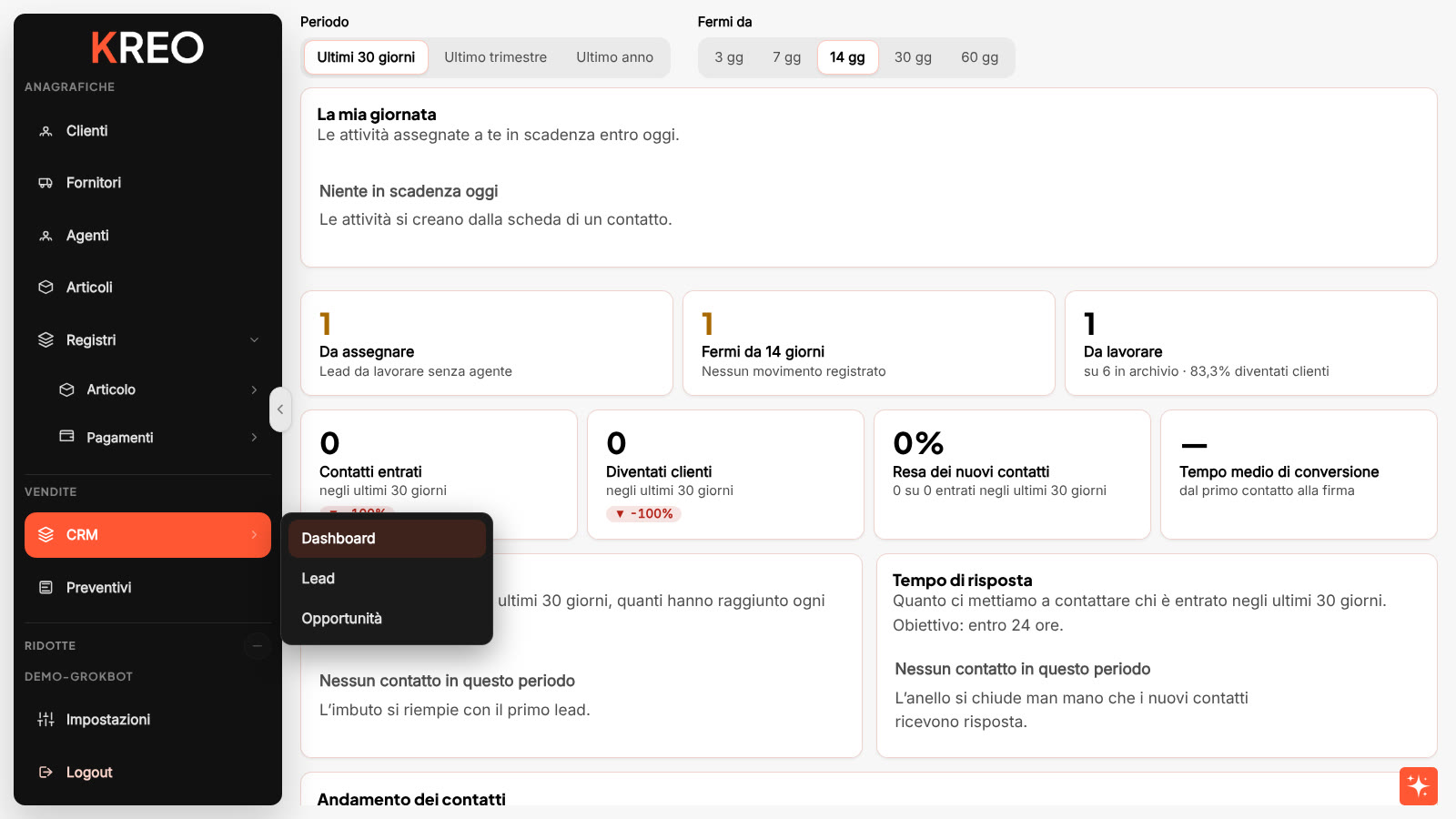This screenshot has height=819, width=1456.
Task: Open the Fermi da 14 giorni card
Action: [x=869, y=343]
